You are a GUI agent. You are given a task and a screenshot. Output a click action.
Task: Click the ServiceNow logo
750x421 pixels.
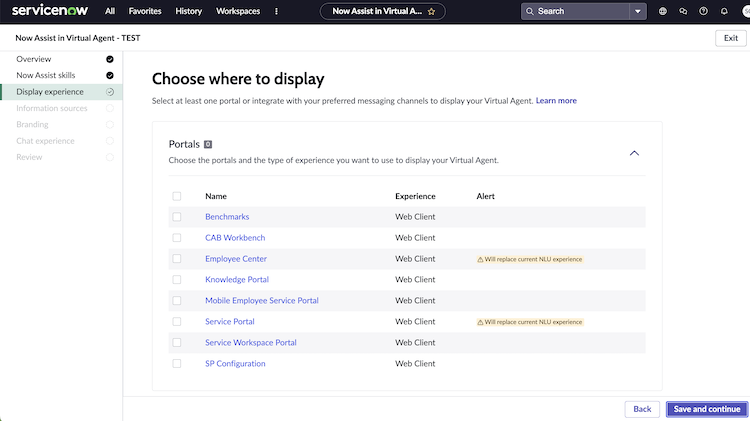[x=50, y=11]
